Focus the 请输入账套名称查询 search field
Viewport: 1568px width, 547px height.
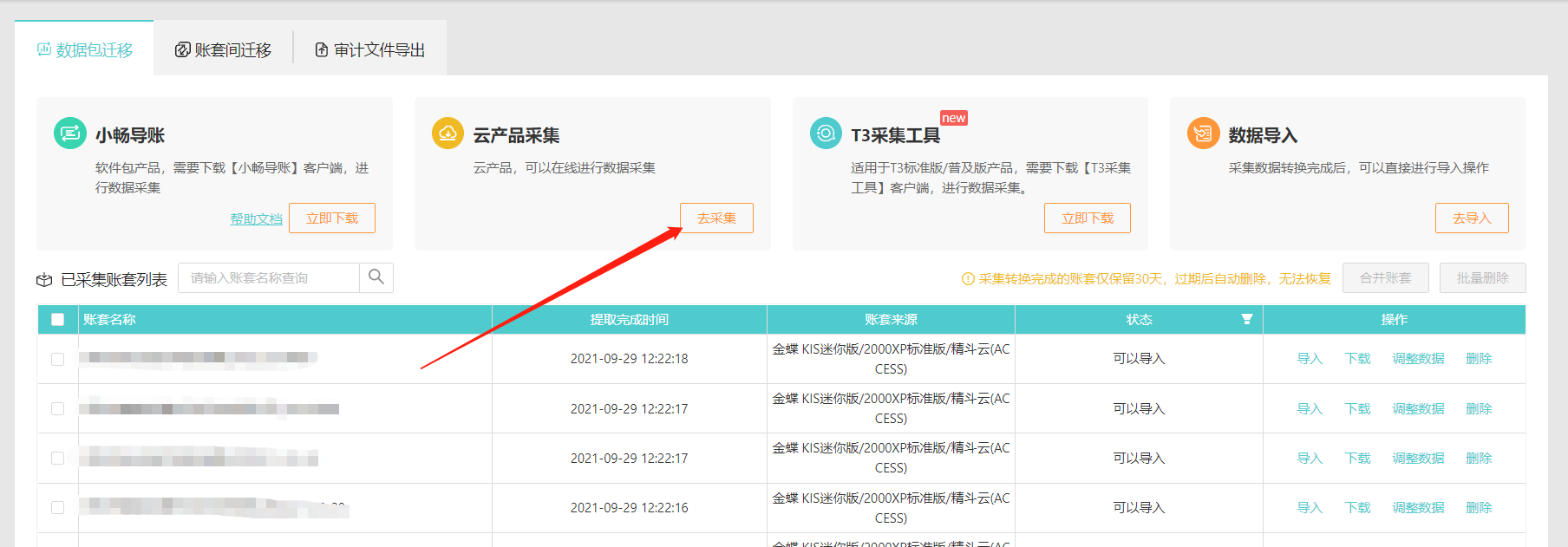pos(269,277)
